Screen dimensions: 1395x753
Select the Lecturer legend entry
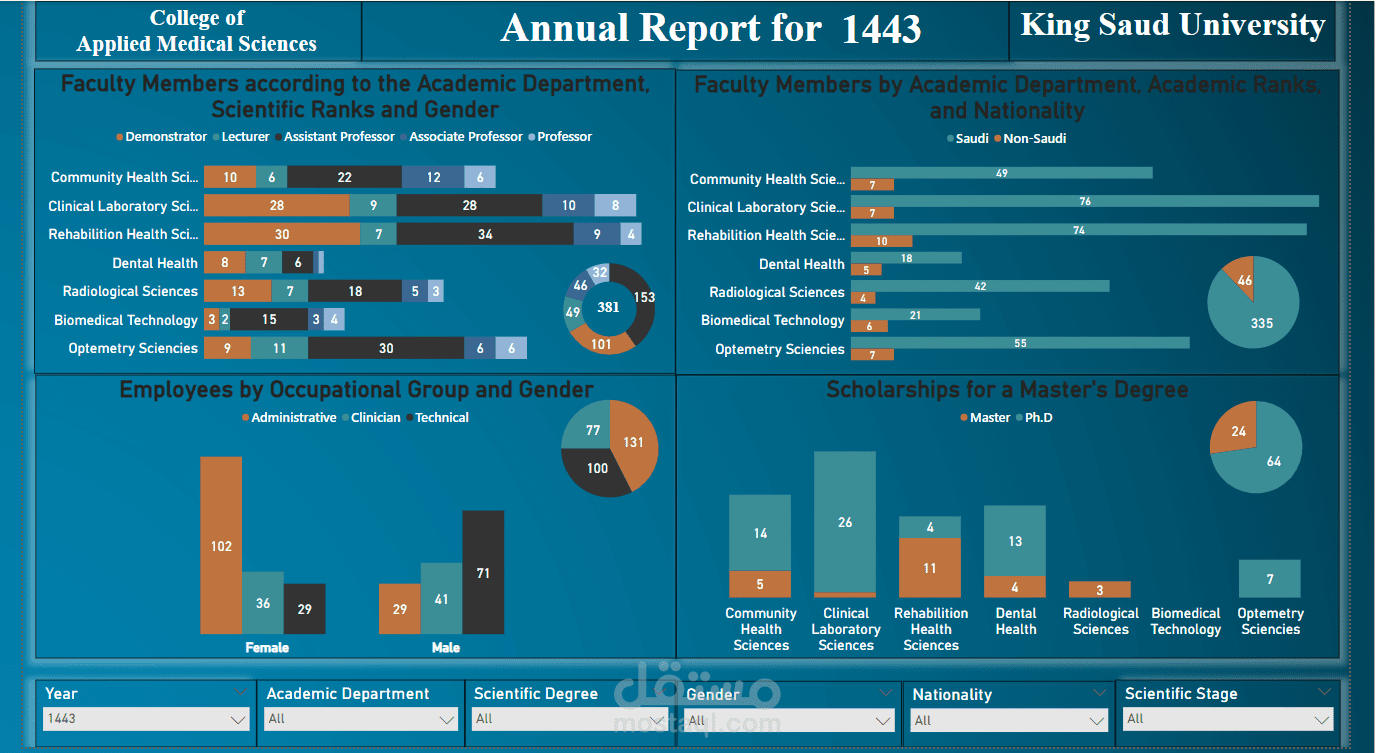tap(241, 137)
